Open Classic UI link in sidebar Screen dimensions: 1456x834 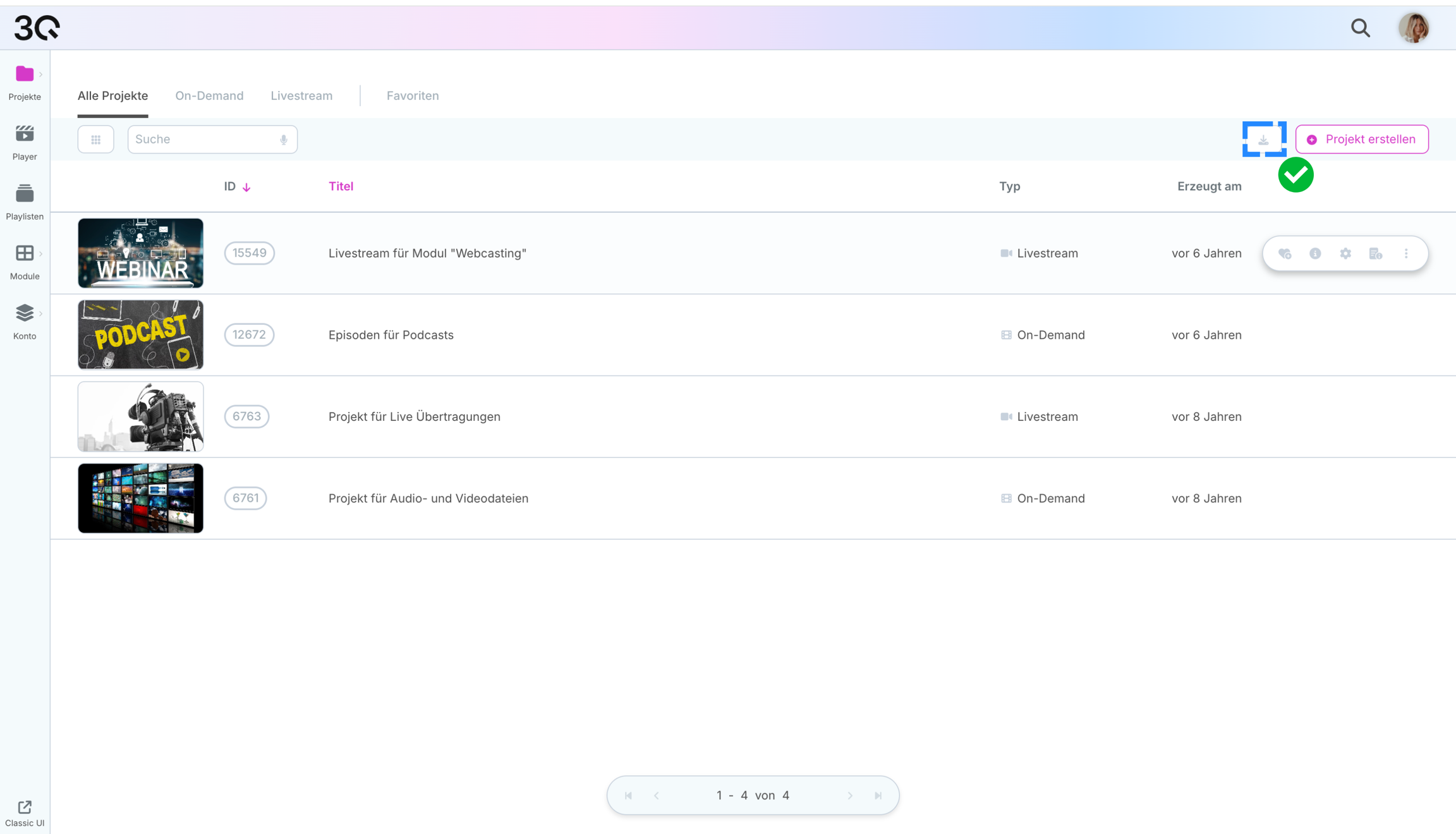tap(25, 813)
